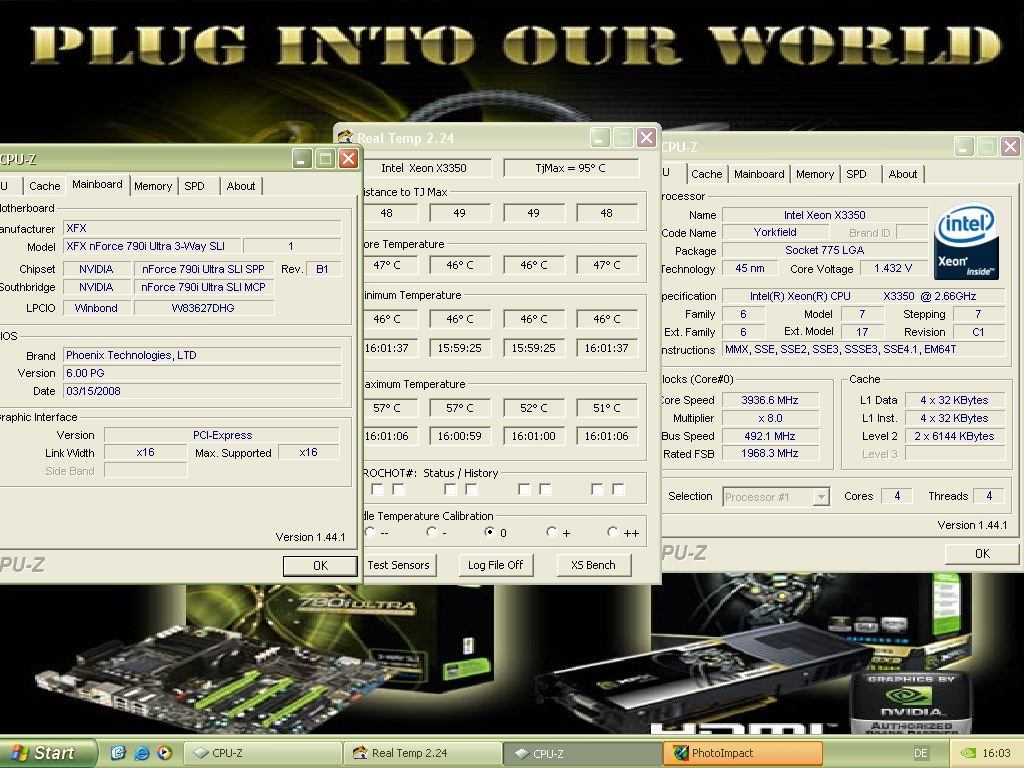Click the motherboard Model field XFX nForce 790i Ultra 3-Way SLI

tap(152, 246)
